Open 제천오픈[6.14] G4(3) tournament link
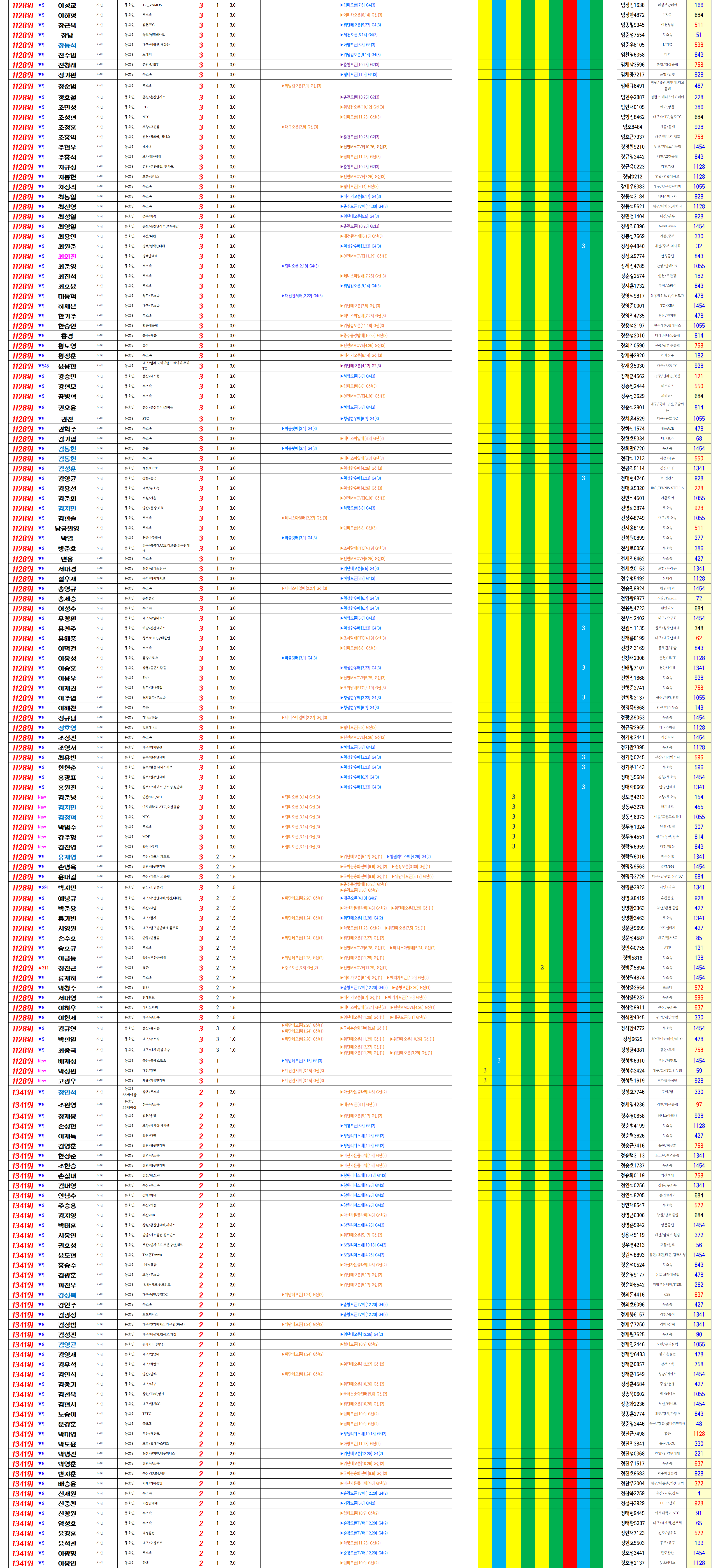718x1568 pixels. pyautogui.click(x=359, y=35)
